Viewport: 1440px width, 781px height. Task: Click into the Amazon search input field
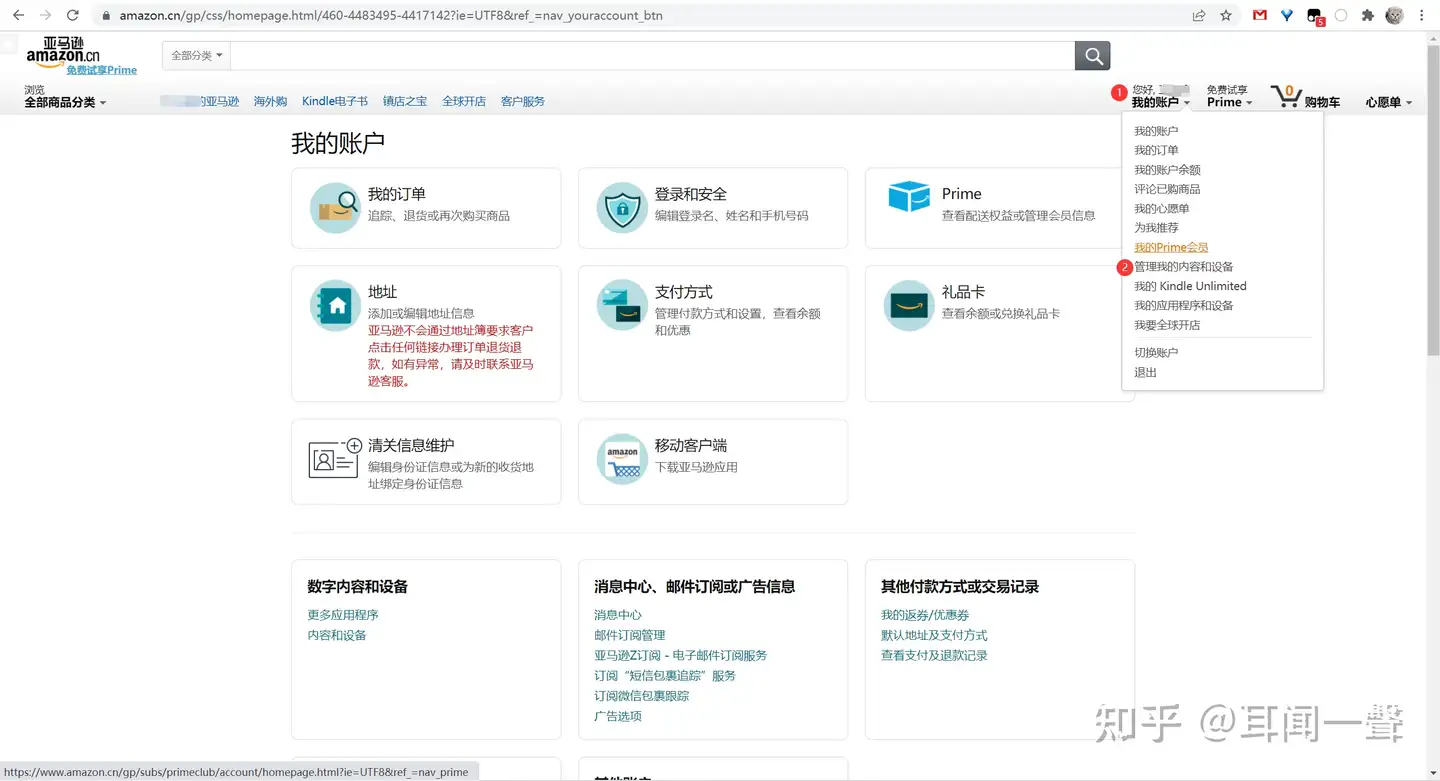coord(652,56)
